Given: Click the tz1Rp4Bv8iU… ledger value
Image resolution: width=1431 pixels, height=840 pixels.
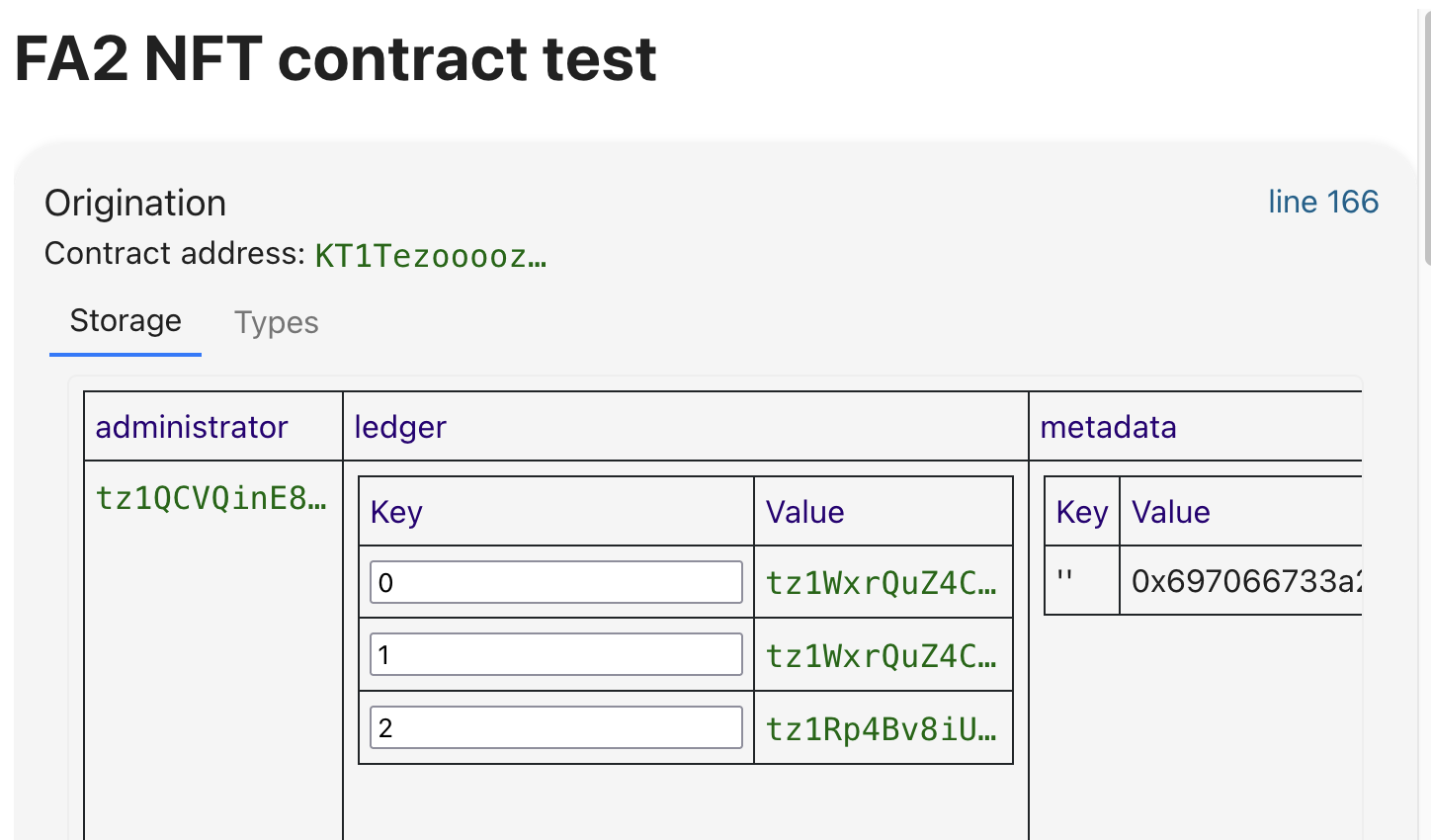Looking at the screenshot, I should click(881, 728).
